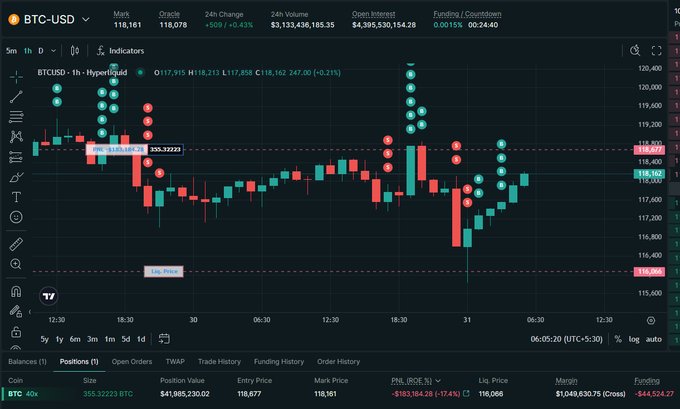Toggle lock all drawings

coord(16,332)
